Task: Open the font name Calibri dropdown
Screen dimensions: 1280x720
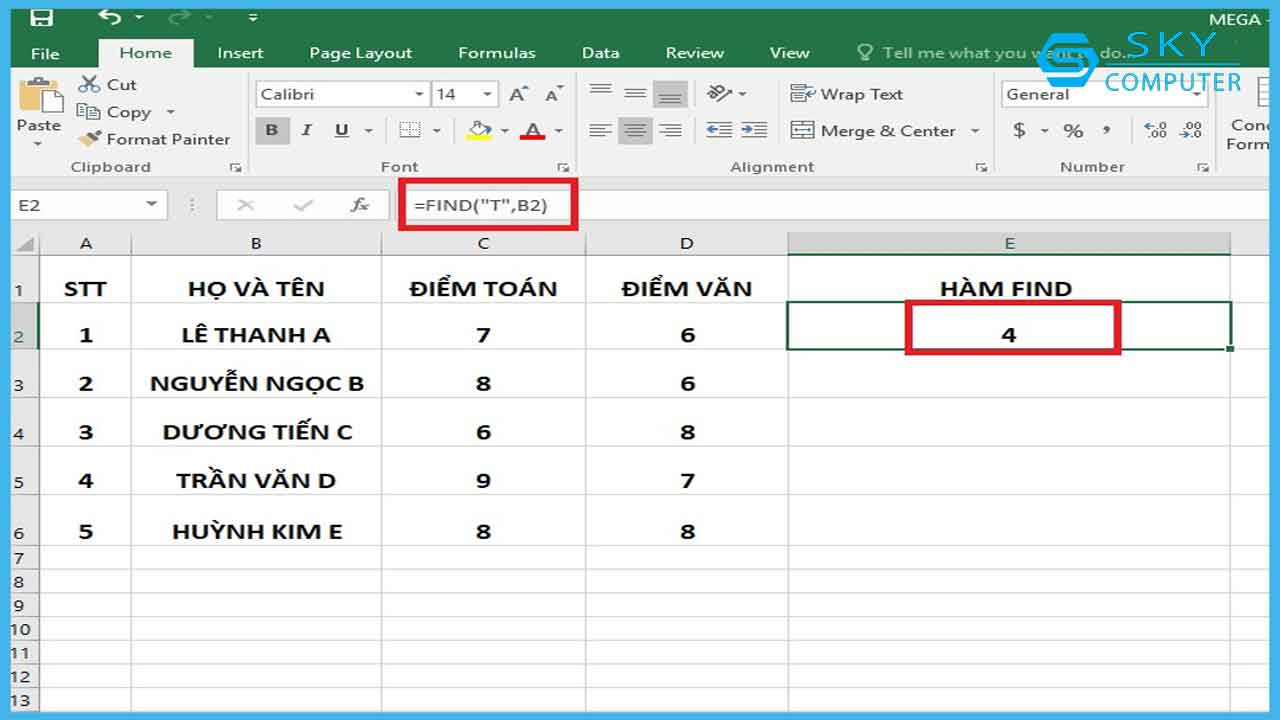Action: (x=420, y=94)
